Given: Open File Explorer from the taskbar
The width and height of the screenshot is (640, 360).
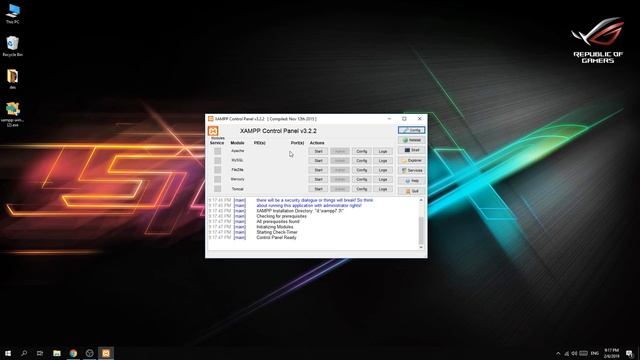Looking at the screenshot, I should point(57,353).
